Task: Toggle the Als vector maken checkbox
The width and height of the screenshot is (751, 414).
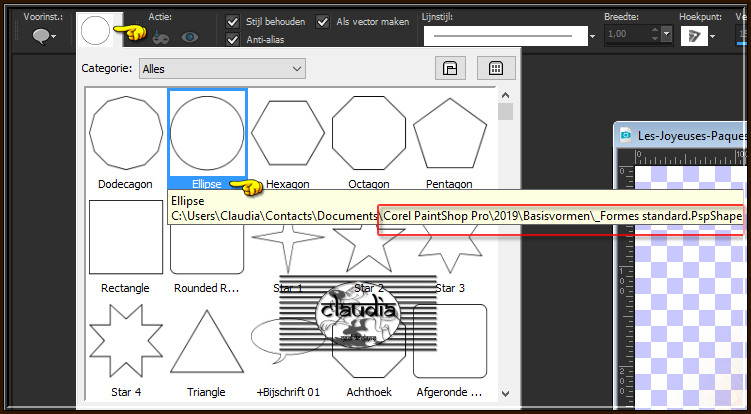Action: (323, 22)
